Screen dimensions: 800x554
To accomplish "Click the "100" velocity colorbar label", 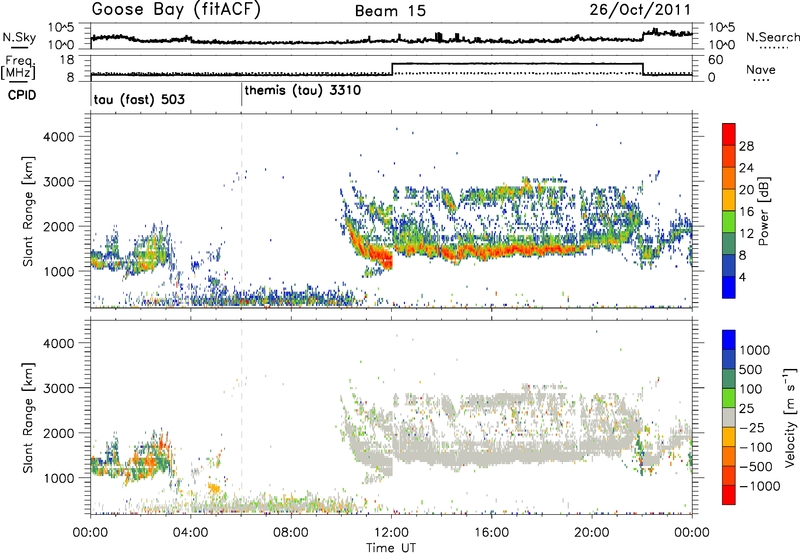I will (751, 389).
